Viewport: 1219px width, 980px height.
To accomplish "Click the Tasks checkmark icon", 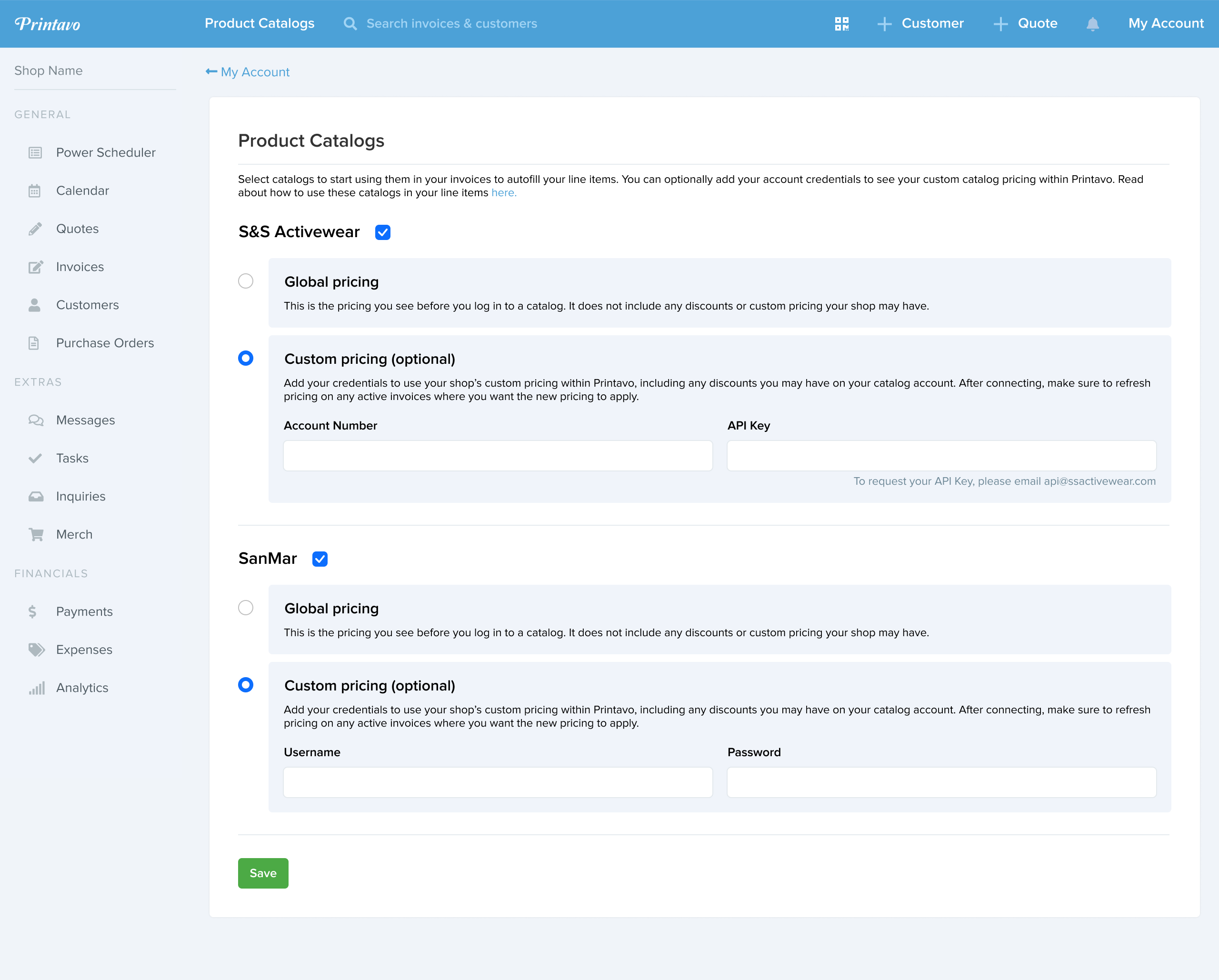I will pos(35,458).
